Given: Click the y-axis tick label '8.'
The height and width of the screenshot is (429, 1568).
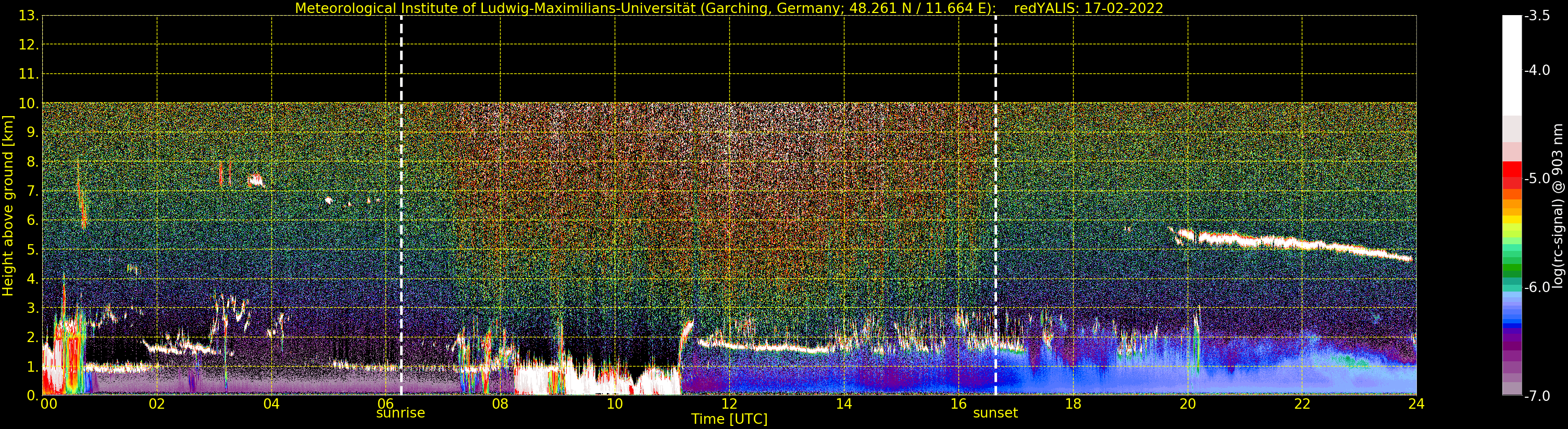Looking at the screenshot, I should point(33,162).
